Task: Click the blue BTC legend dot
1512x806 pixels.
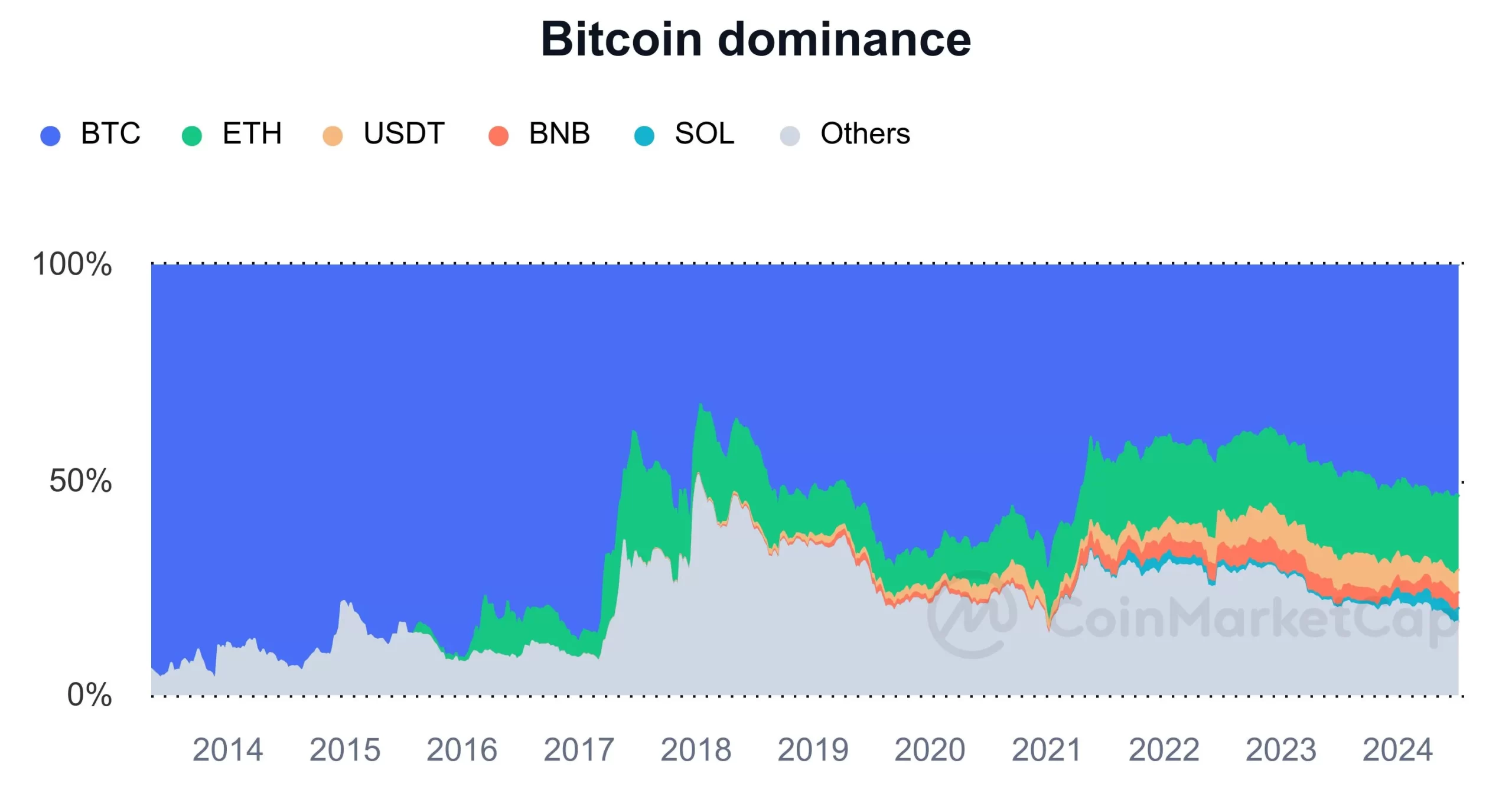Action: [50, 135]
